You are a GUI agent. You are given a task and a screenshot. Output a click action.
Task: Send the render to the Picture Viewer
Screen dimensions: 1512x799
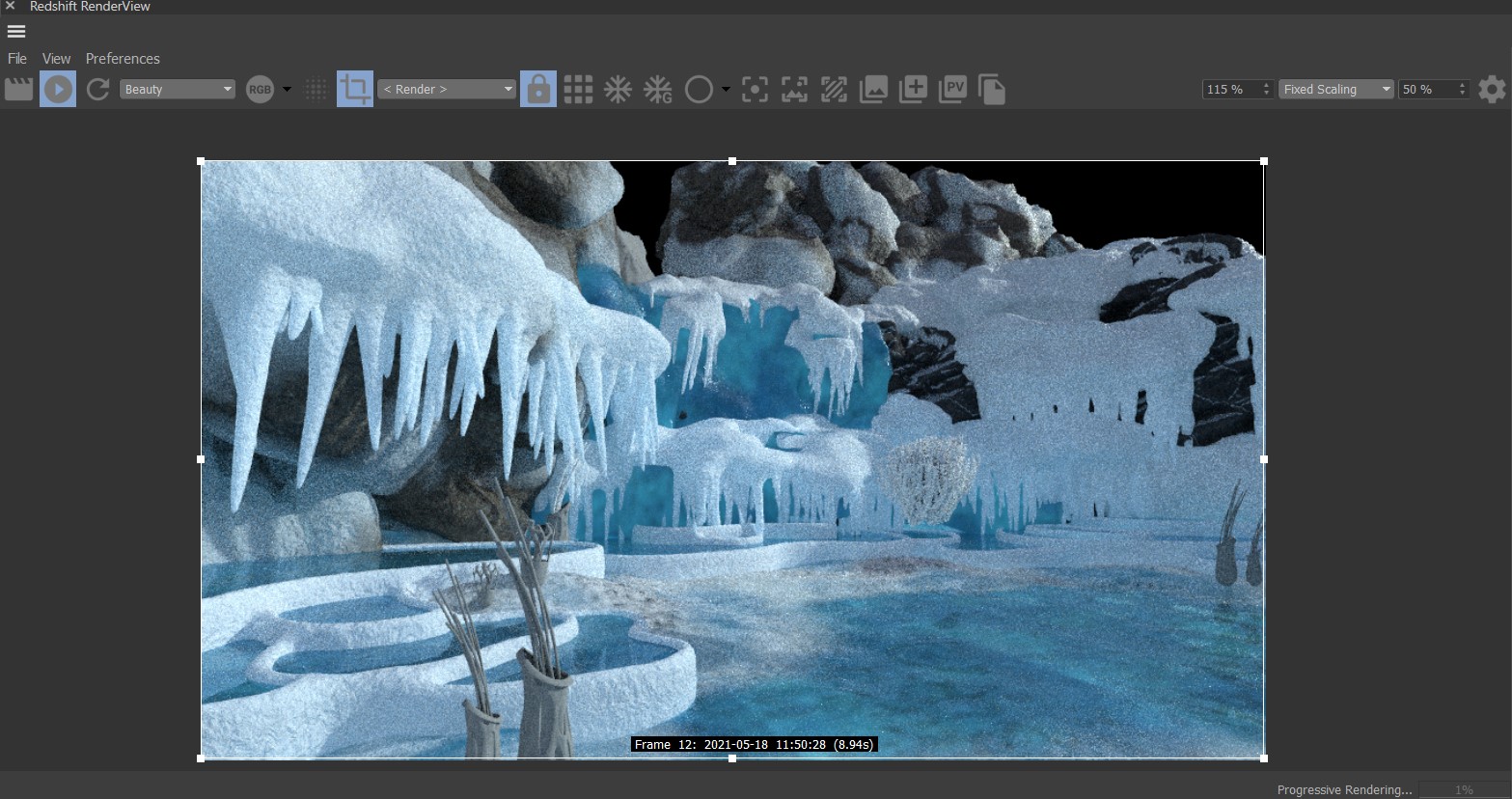click(x=952, y=89)
